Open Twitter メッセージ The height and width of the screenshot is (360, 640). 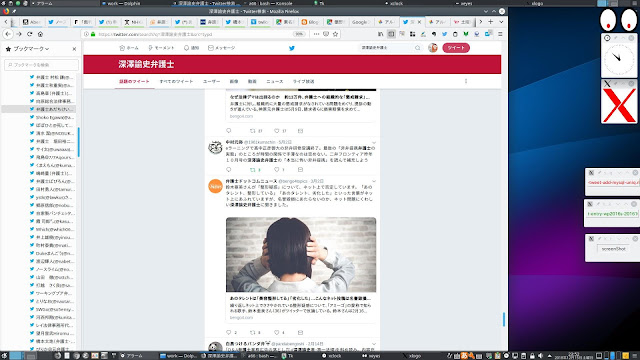pyautogui.click(x=222, y=48)
